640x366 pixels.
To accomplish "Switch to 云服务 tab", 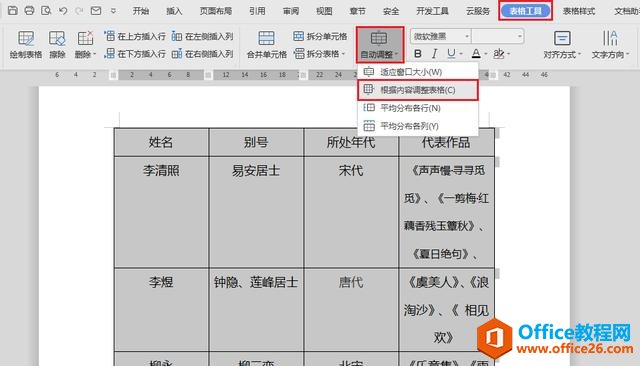I will (478, 11).
